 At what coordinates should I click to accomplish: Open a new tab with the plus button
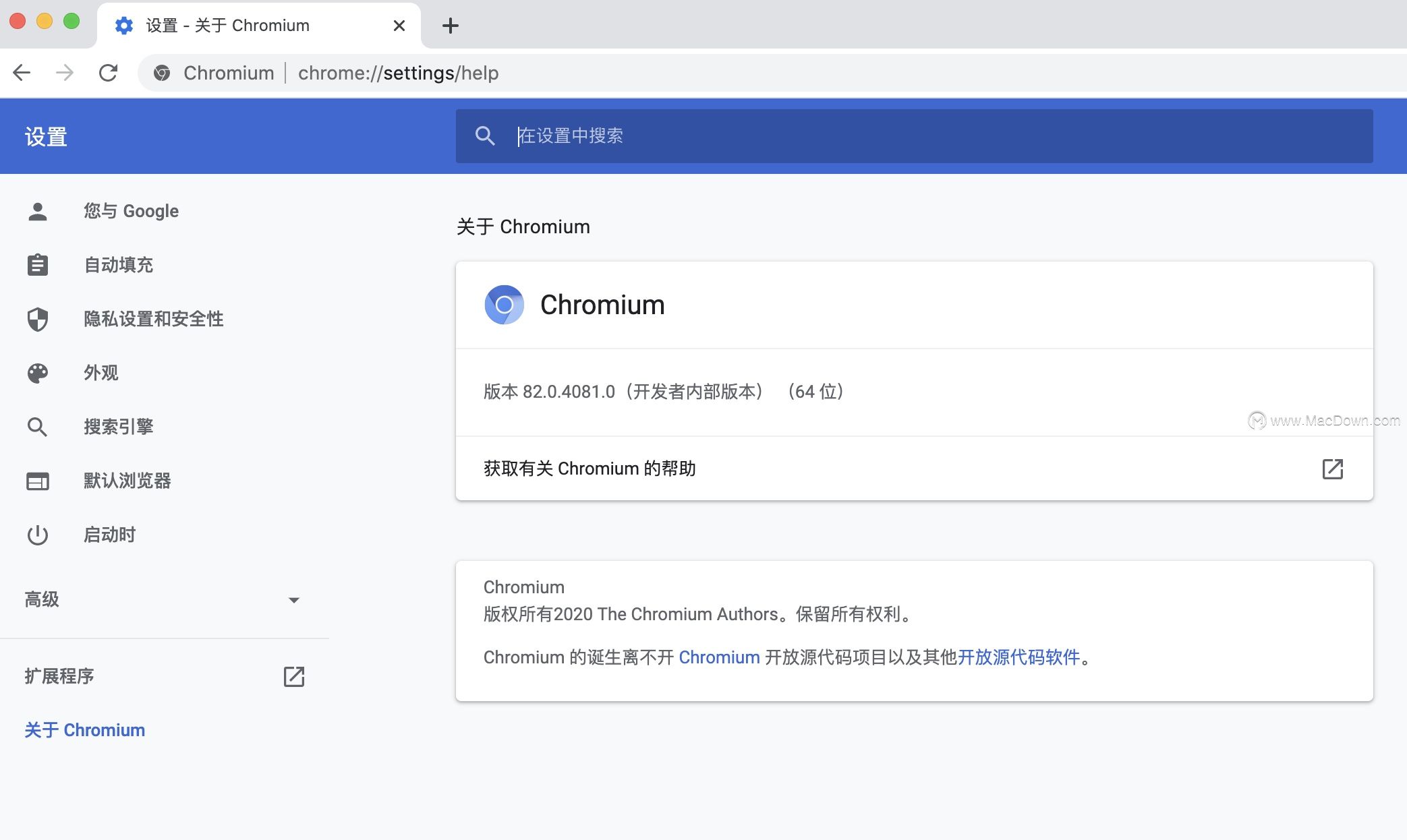click(450, 26)
